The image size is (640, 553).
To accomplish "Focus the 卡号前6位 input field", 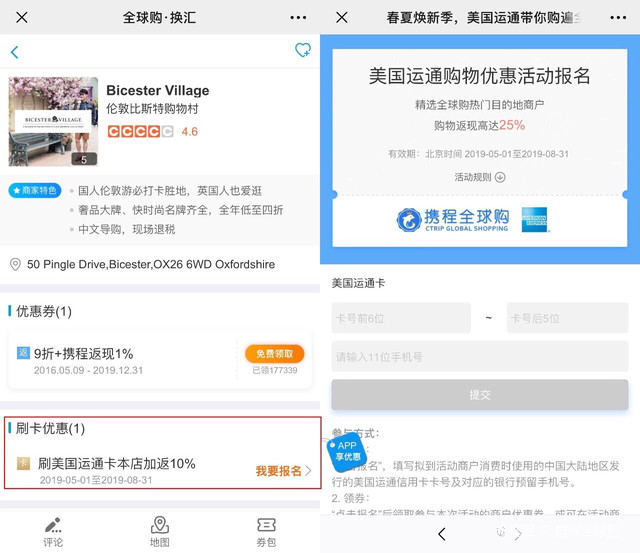I will click(401, 318).
